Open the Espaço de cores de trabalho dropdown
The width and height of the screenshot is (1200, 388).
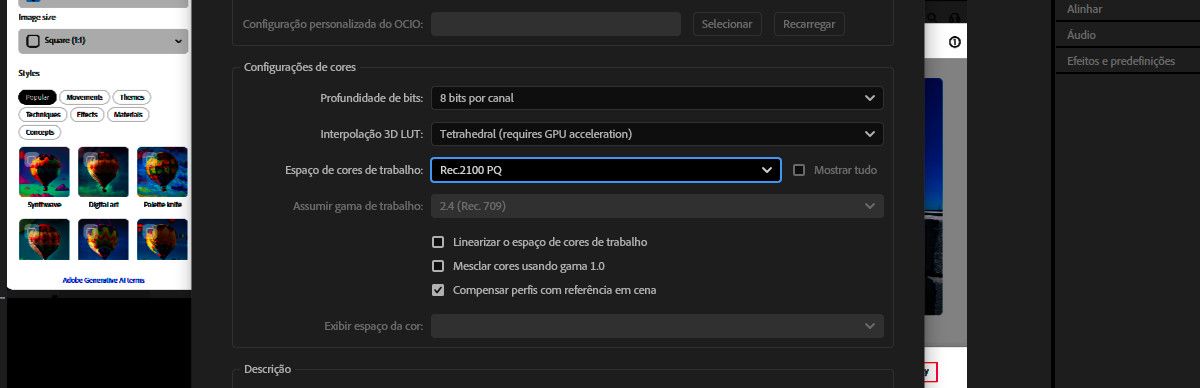tap(605, 170)
